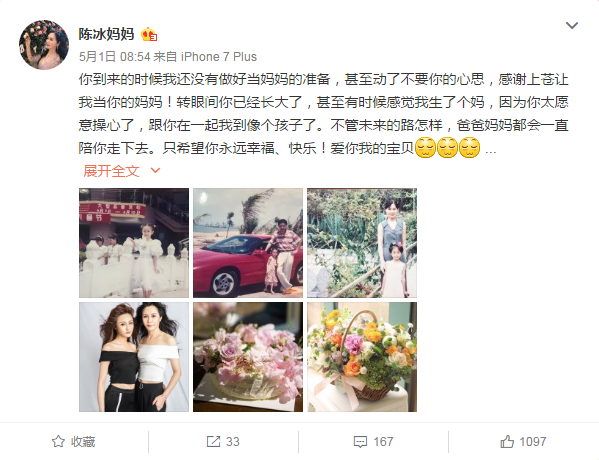Open the 陈冰妈妈 username link

click(x=106, y=34)
